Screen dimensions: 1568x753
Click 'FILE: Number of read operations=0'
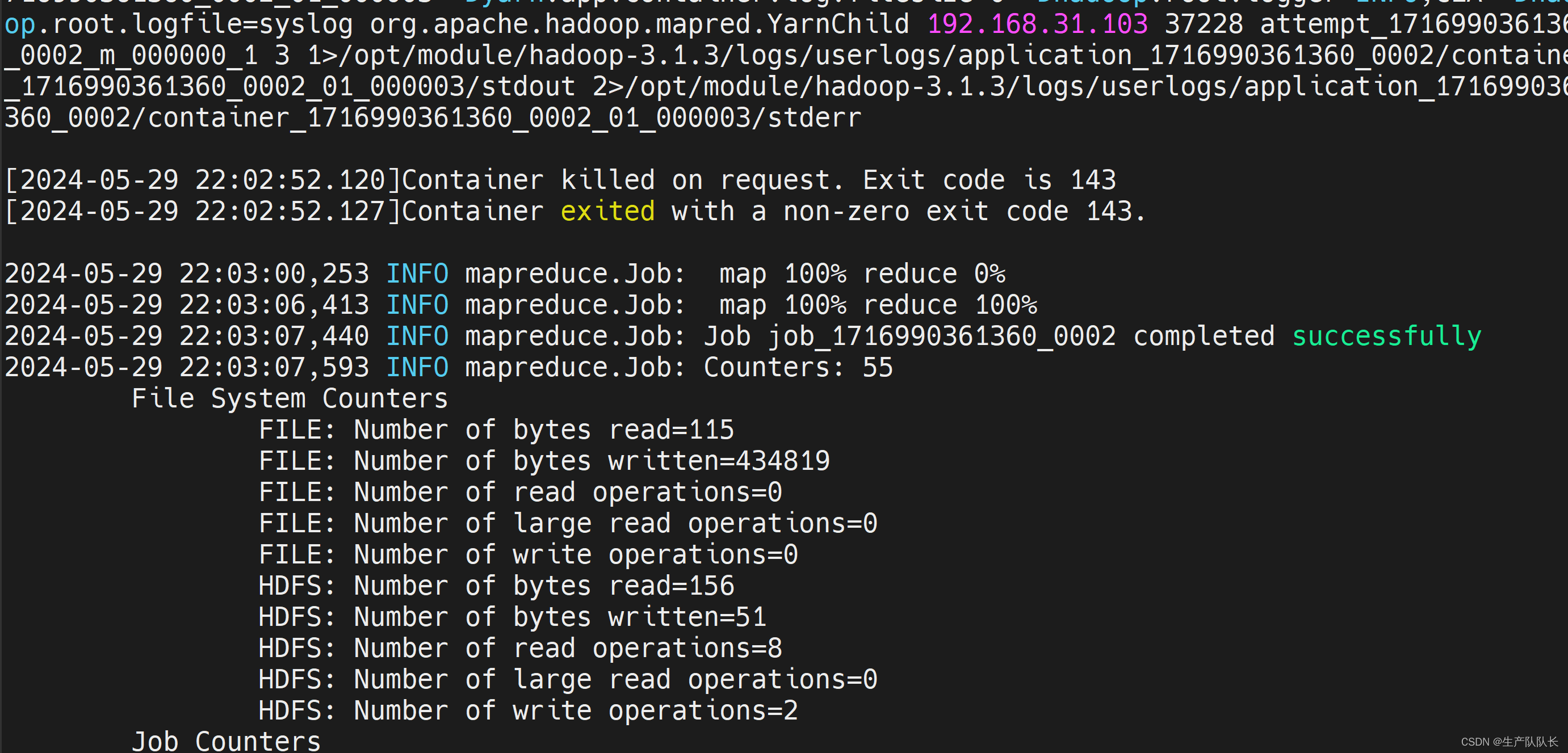(521, 492)
